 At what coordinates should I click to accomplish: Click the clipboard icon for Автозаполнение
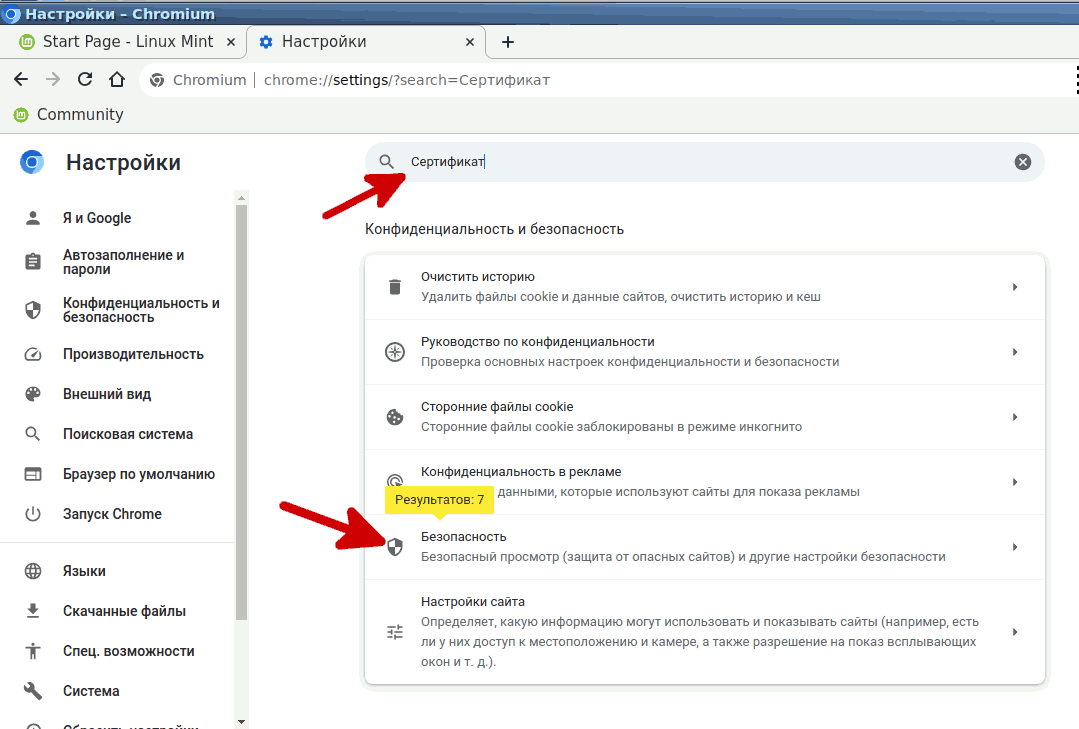click(x=32, y=262)
